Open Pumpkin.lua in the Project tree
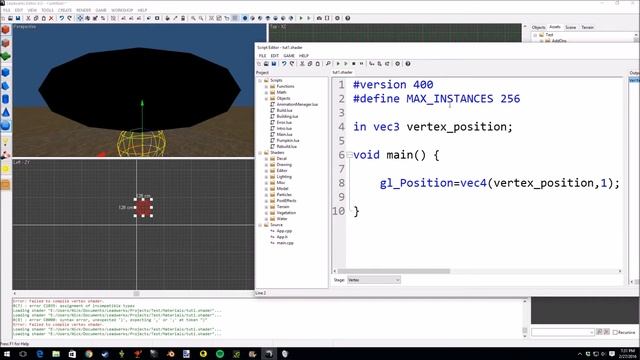The height and width of the screenshot is (360, 640). point(287,141)
